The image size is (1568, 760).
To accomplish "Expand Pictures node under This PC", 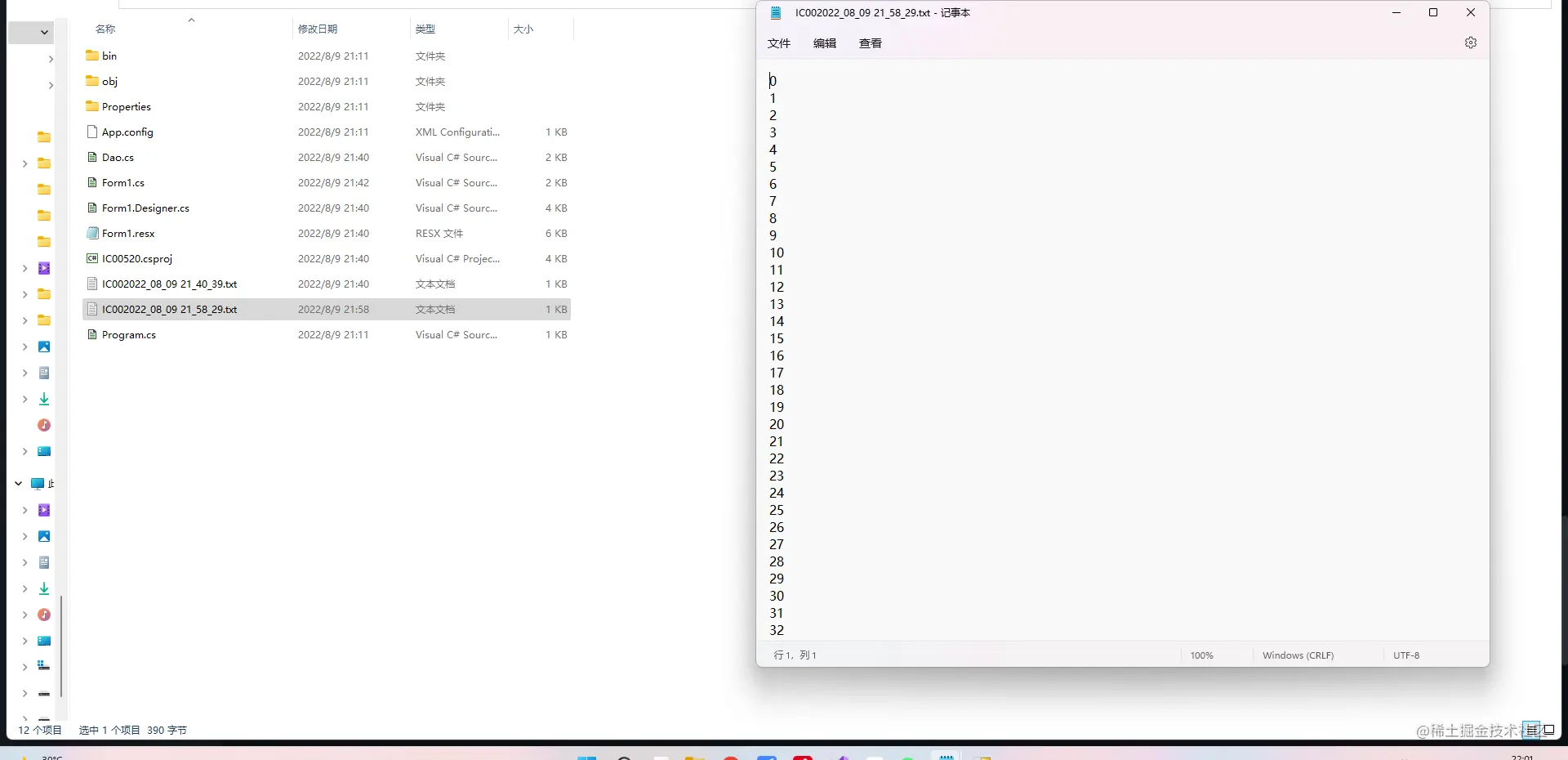I will [x=24, y=536].
